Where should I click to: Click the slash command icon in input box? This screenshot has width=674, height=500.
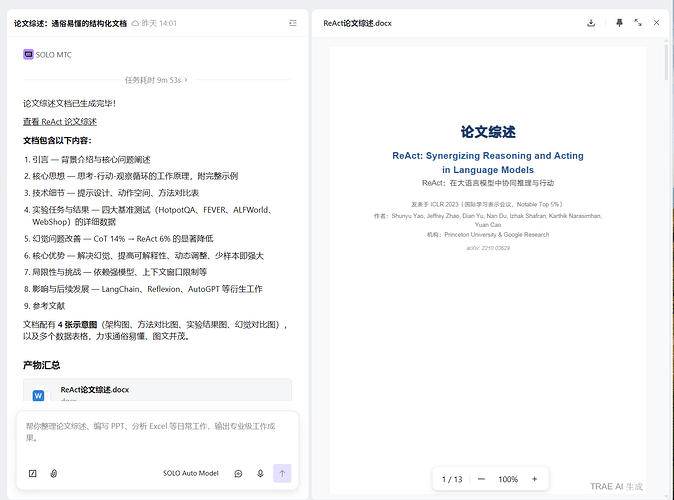(x=33, y=473)
